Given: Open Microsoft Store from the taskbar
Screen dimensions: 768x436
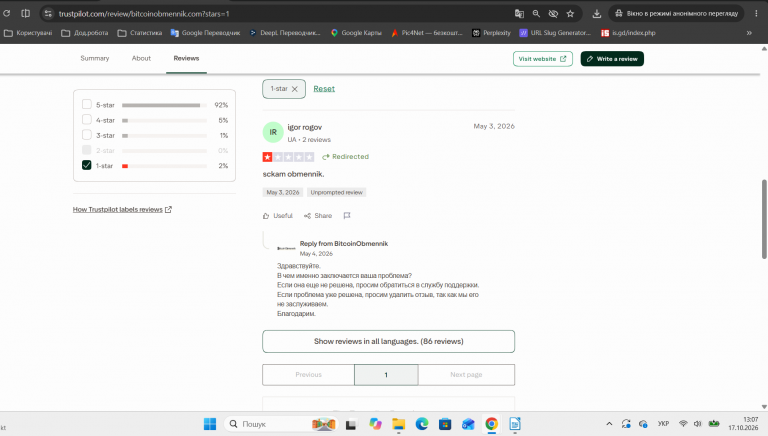Looking at the screenshot, I should pyautogui.click(x=445, y=424).
